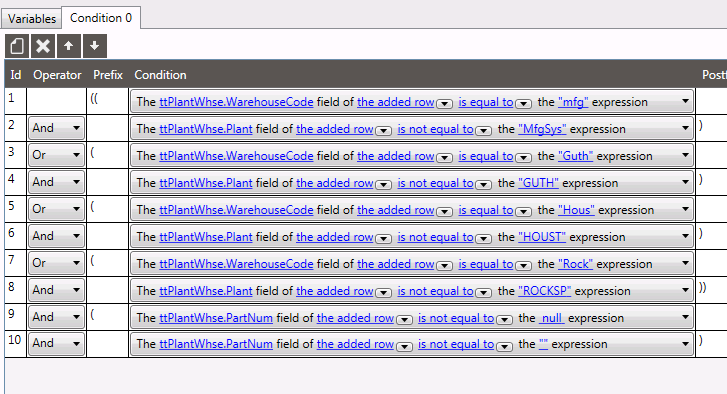Open the And operator dropdown in row 10
Viewport: 727px width, 394px height.
click(x=56, y=343)
